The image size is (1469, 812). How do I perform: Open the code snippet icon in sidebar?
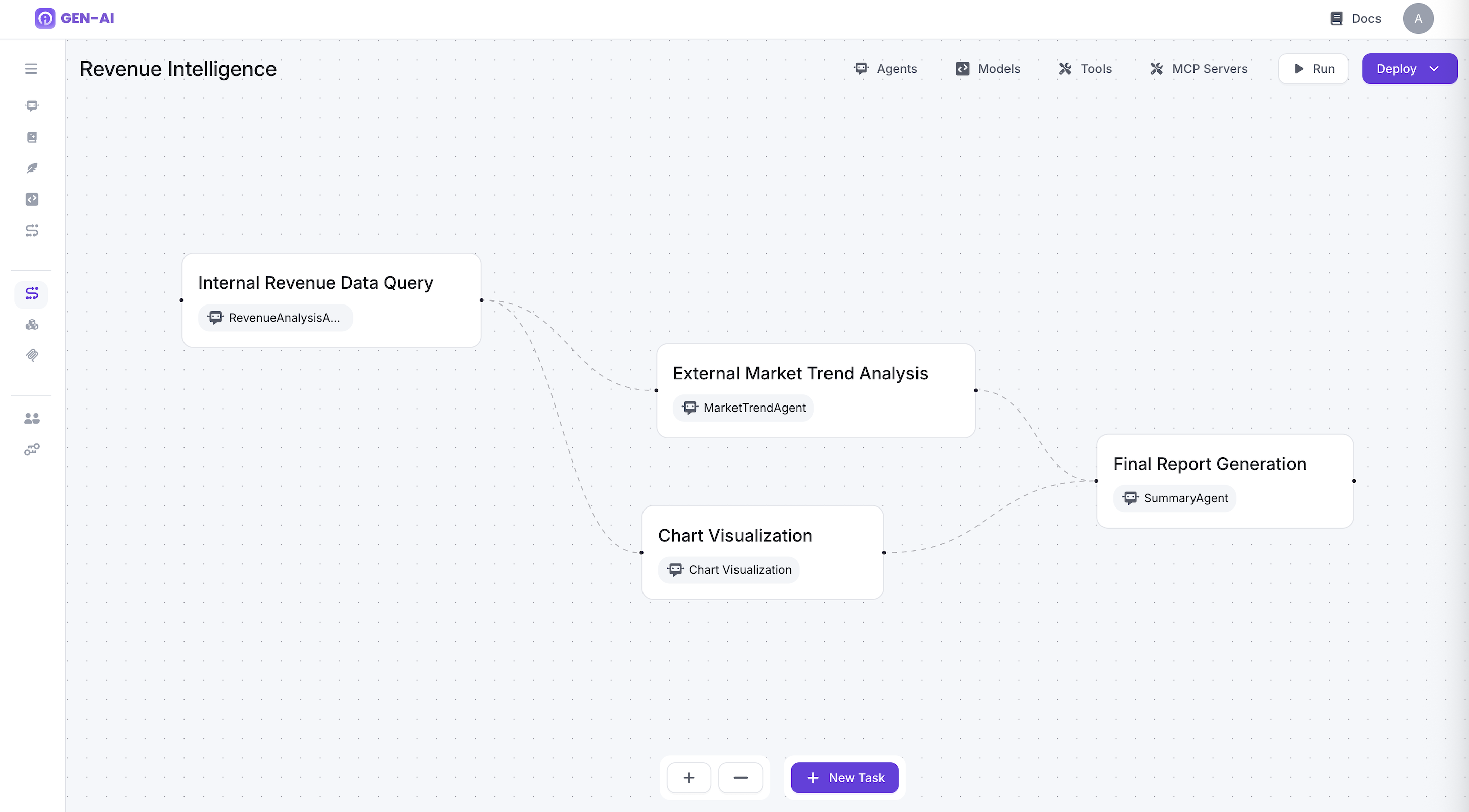(x=31, y=199)
